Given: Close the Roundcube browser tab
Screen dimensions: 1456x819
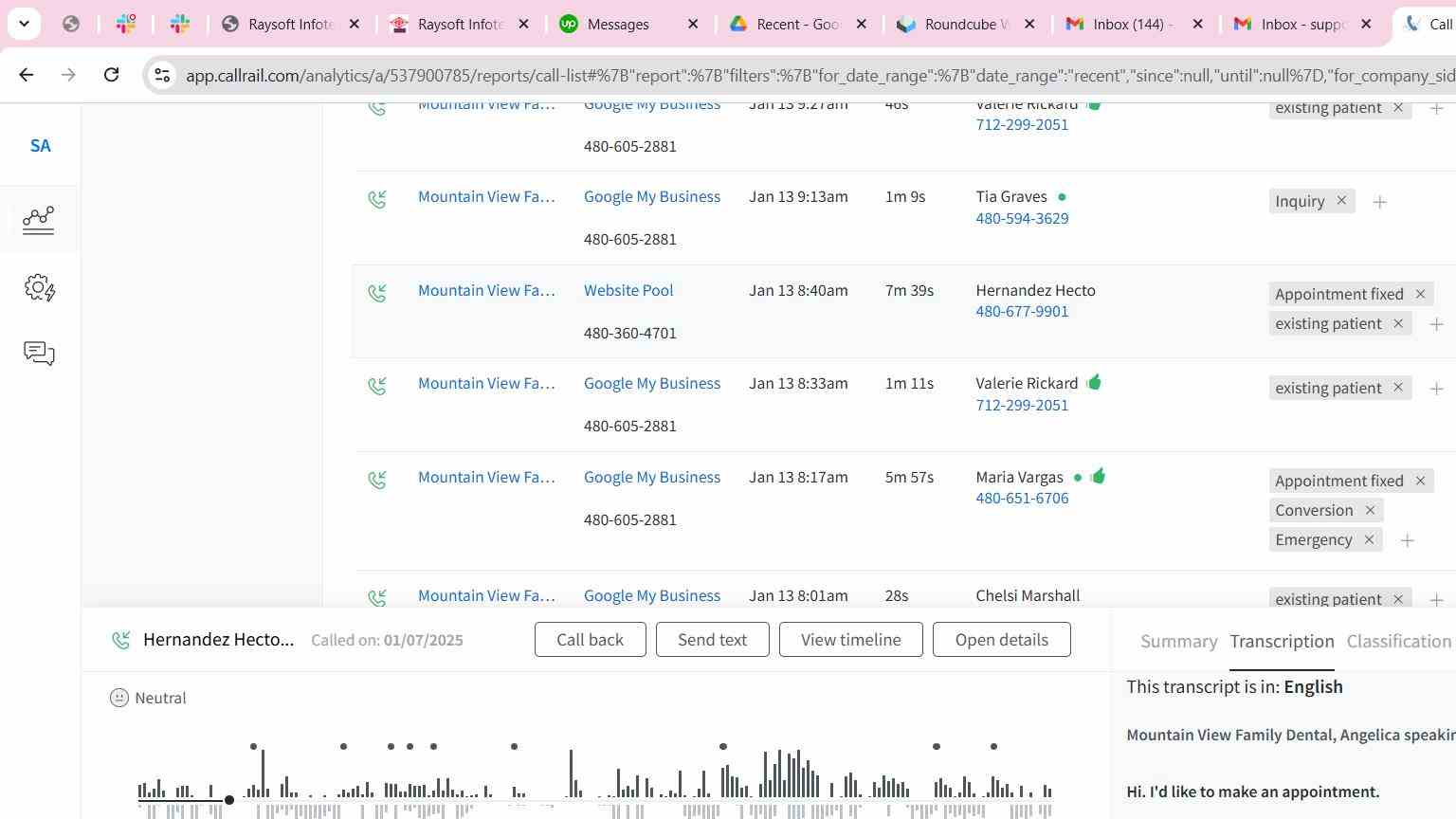Looking at the screenshot, I should (1029, 25).
